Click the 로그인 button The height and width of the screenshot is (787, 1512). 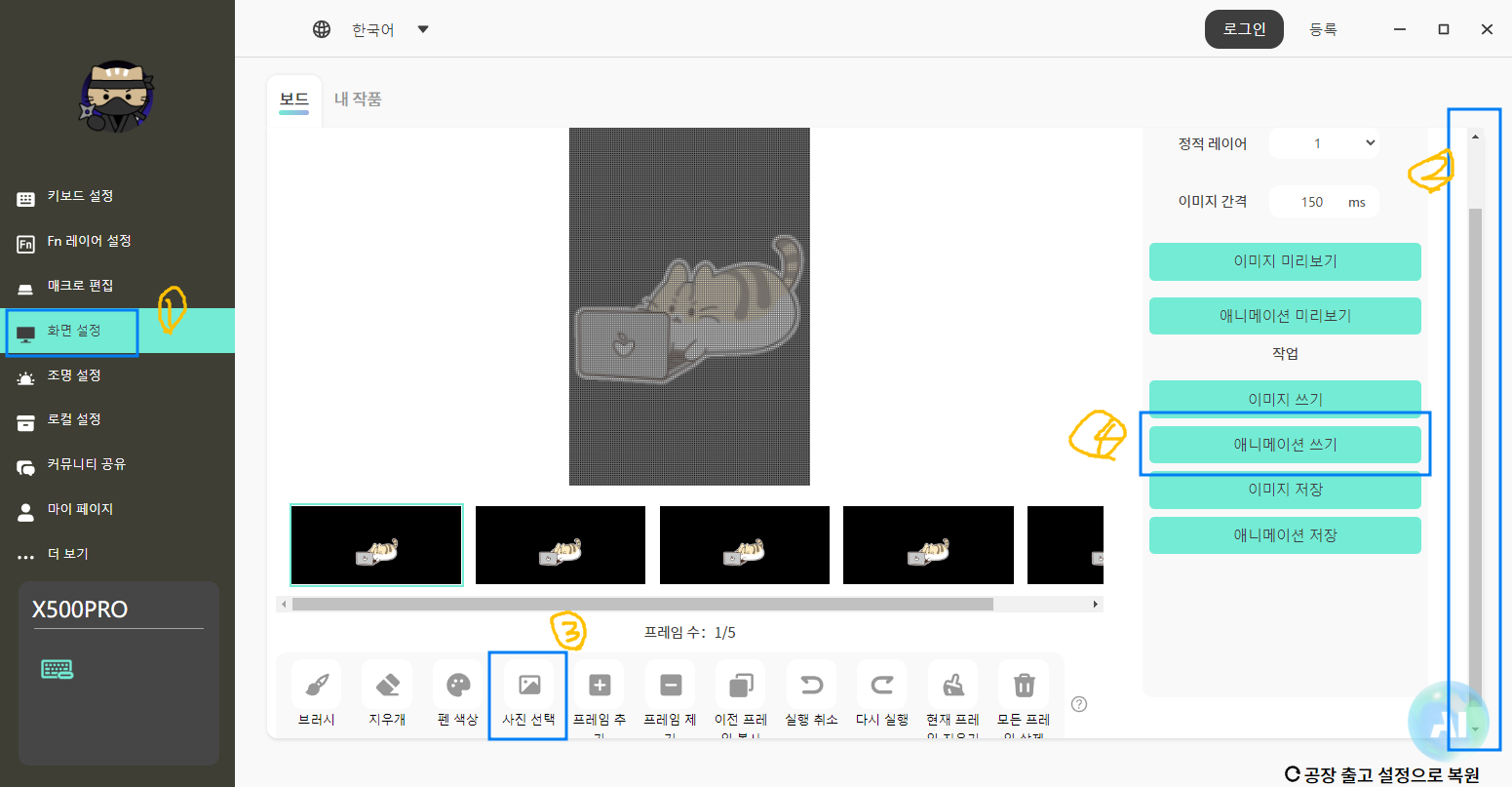(x=1245, y=29)
